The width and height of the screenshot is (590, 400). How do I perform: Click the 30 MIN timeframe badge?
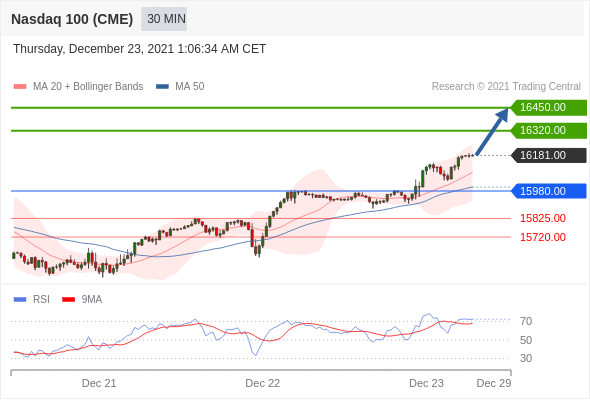point(164,19)
